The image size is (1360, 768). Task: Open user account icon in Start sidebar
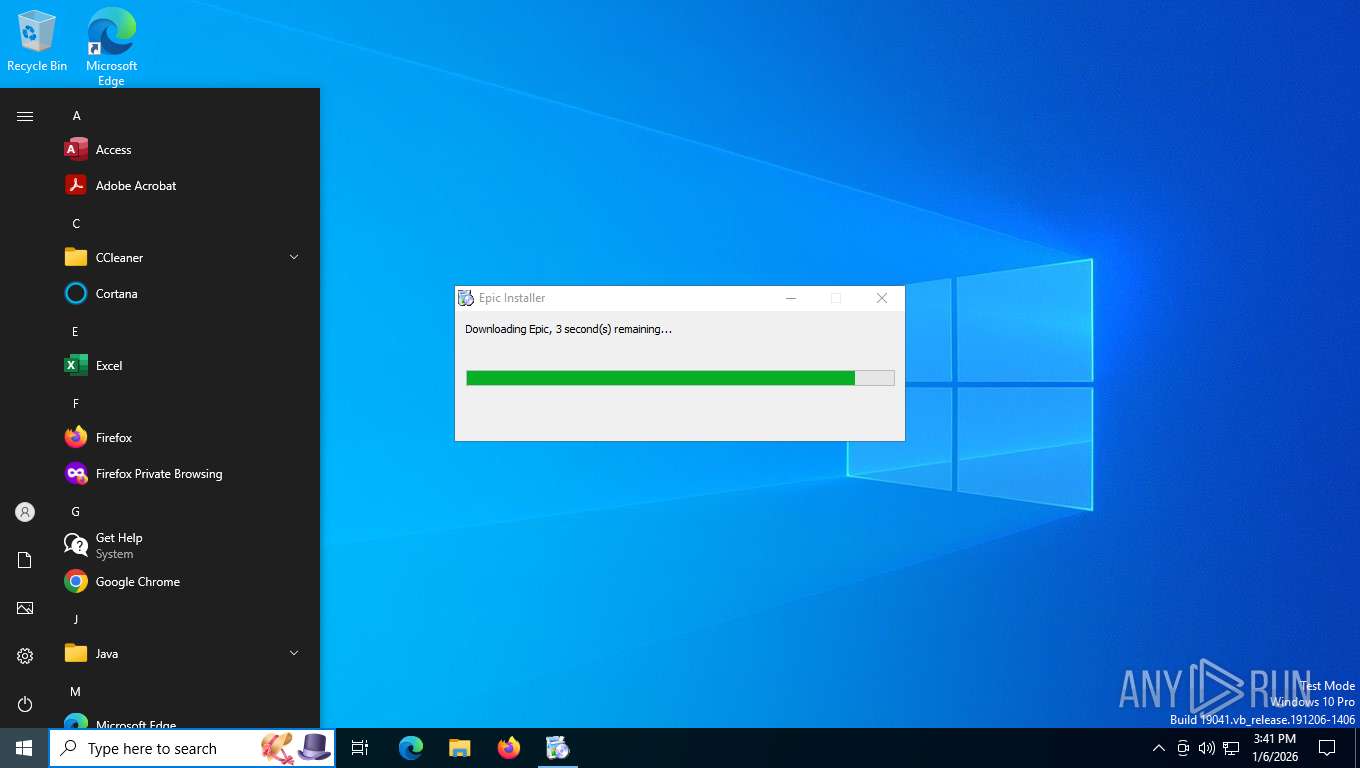coord(25,512)
